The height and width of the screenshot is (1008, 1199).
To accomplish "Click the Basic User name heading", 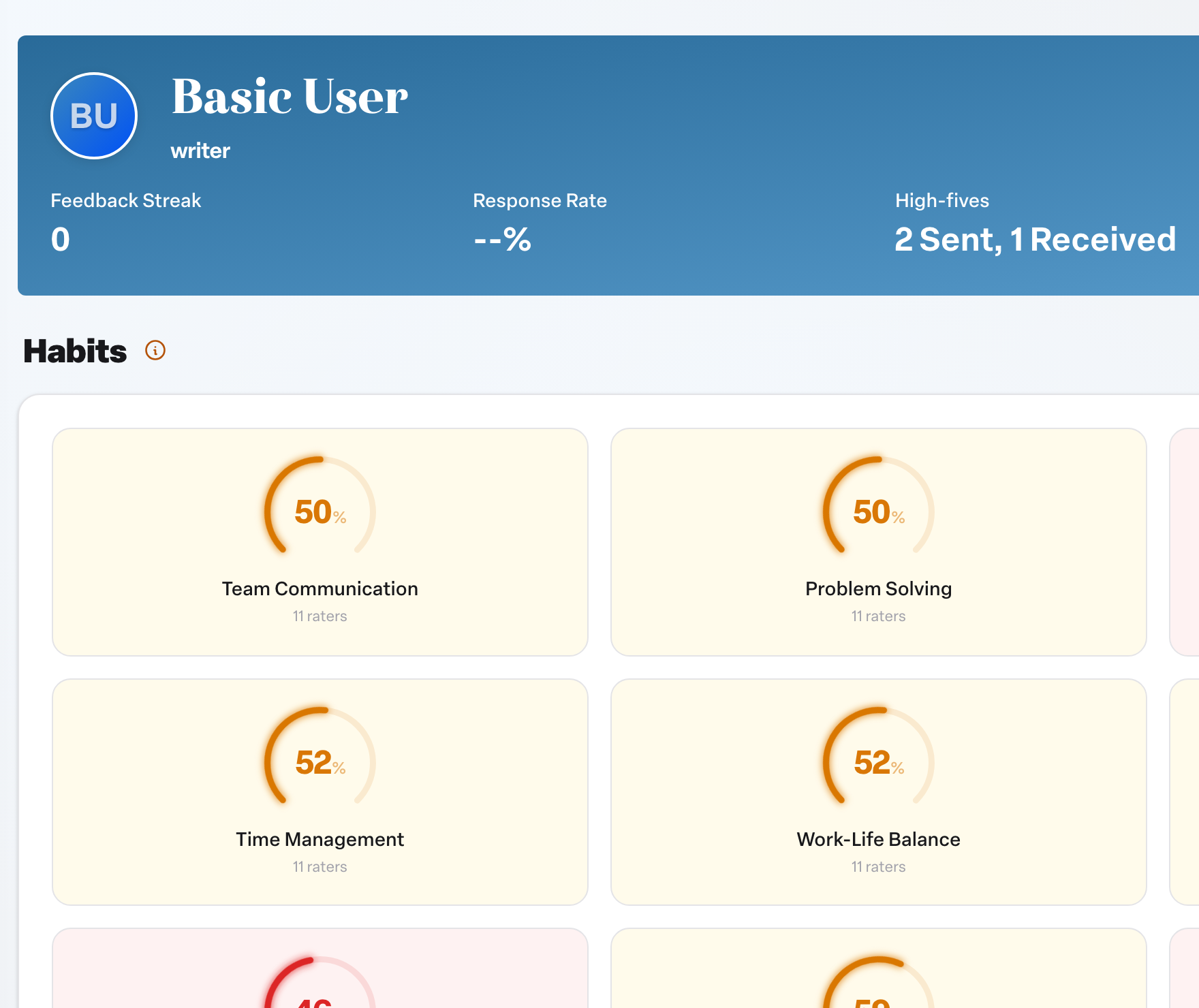I will pyautogui.click(x=290, y=96).
